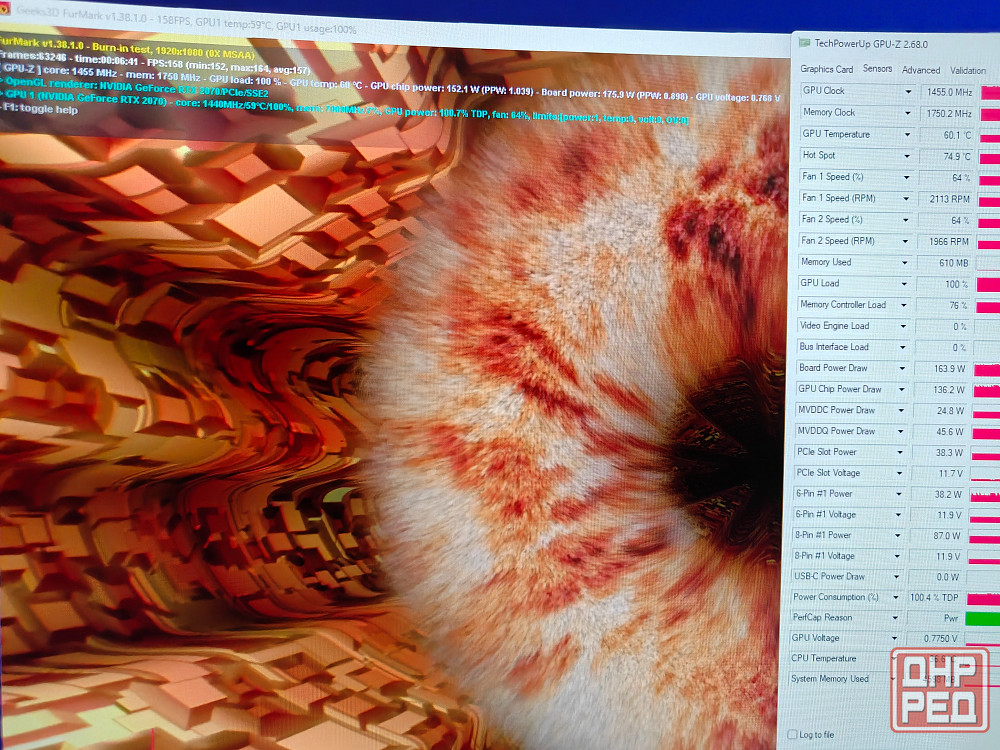1000x750 pixels.
Task: Expand the 8-Pin #1 Power dropdown
Action: coord(901,535)
